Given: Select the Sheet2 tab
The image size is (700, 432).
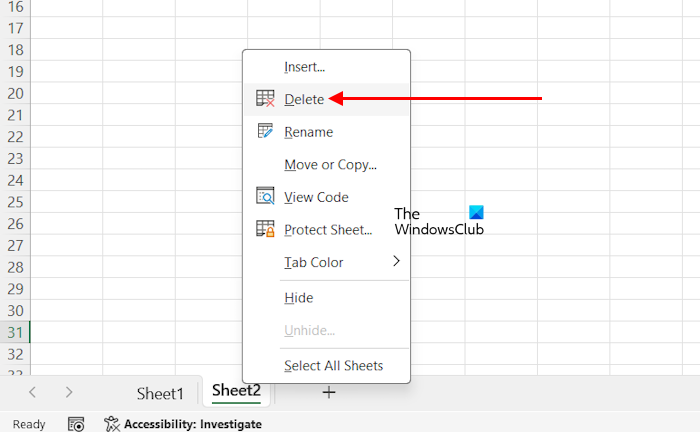Looking at the screenshot, I should (236, 391).
